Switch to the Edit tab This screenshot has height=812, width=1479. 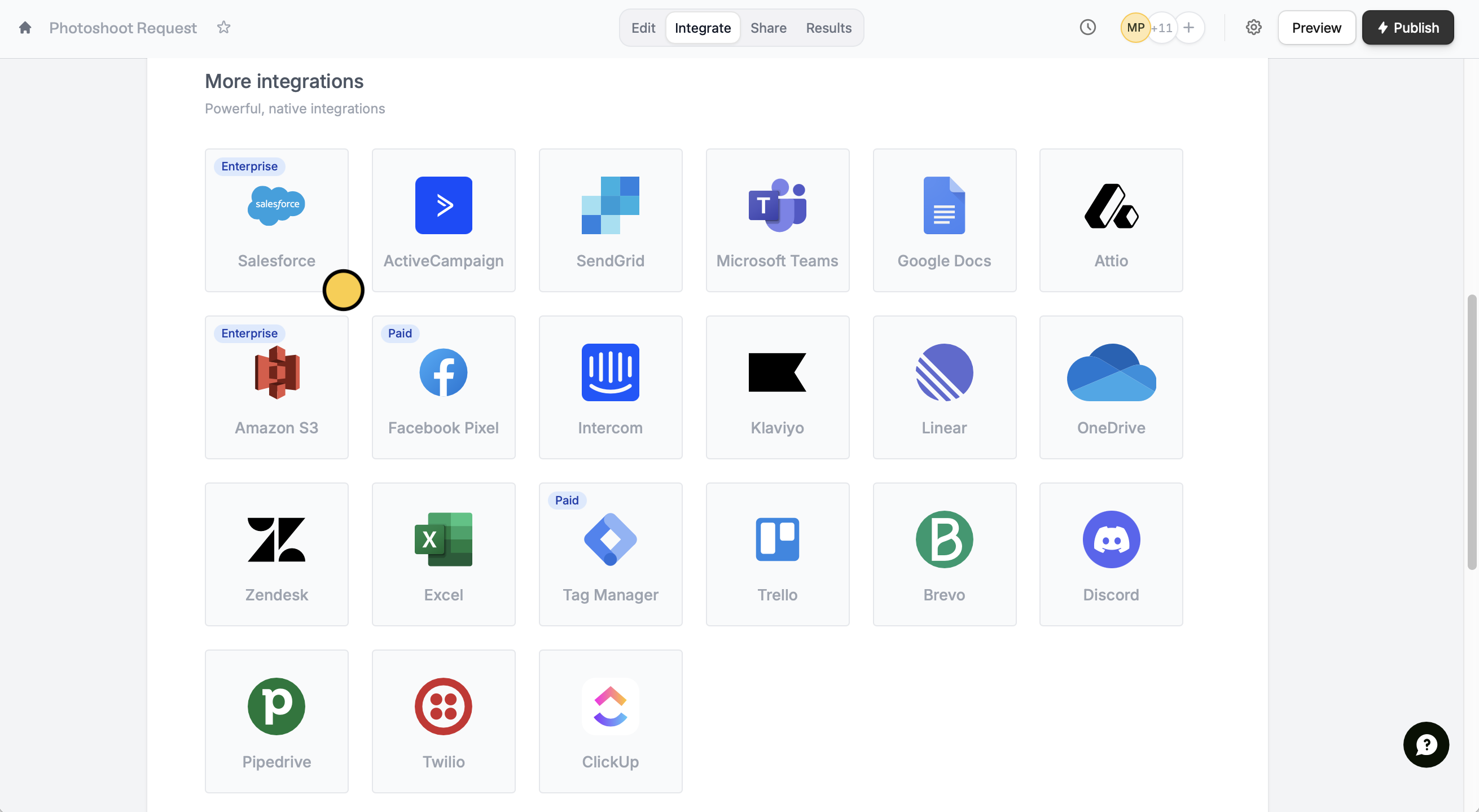[x=643, y=28]
